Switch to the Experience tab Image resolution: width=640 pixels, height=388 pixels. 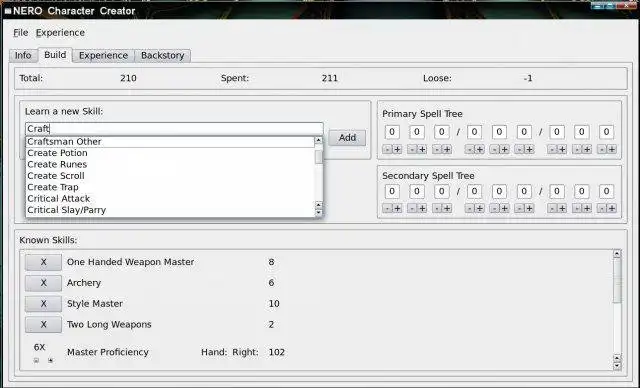103,55
